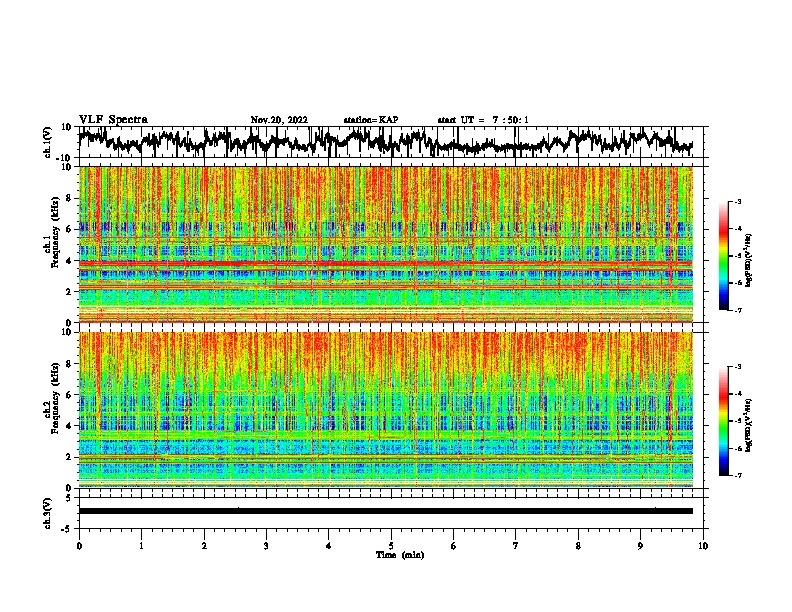The height and width of the screenshot is (612, 792).
Task: Click the ch.1 voltage waveform trace
Action: click(x=385, y=142)
